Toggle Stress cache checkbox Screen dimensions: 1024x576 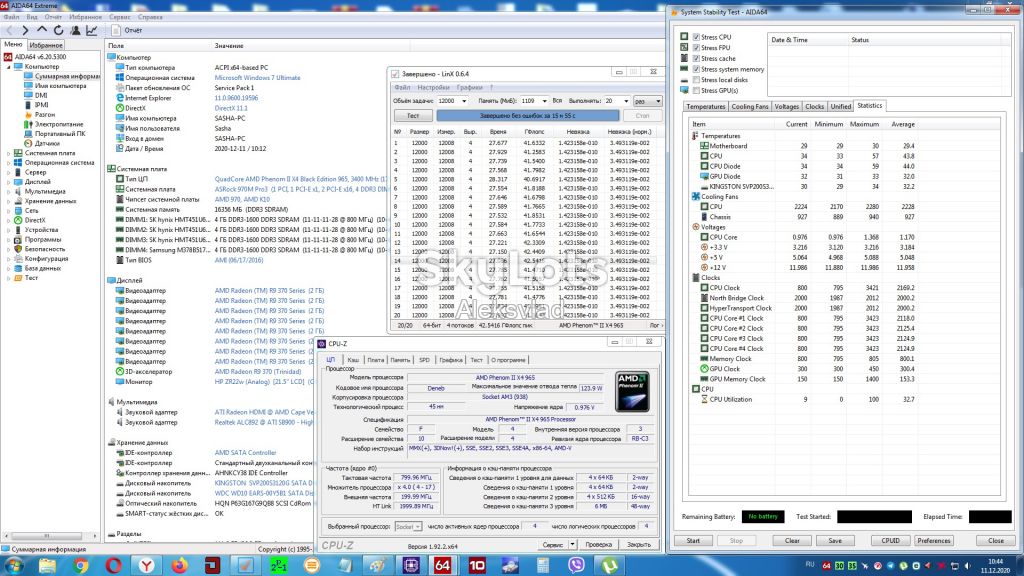click(696, 59)
